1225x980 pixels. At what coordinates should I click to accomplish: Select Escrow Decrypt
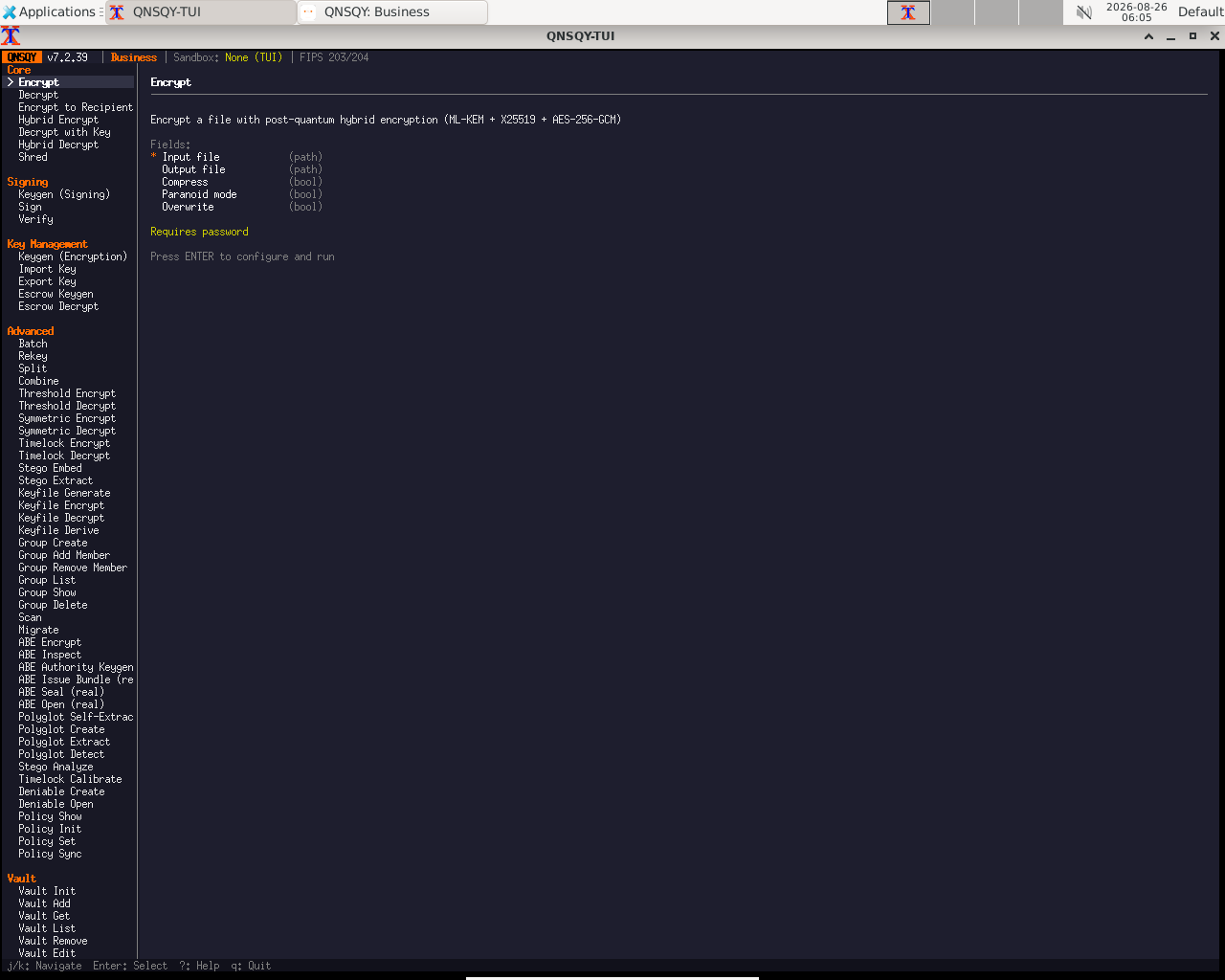[58, 306]
